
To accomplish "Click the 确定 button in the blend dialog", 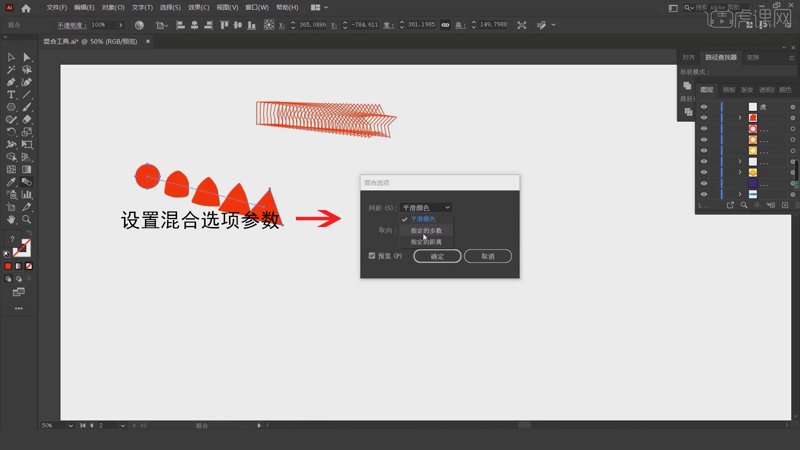I will coord(437,256).
